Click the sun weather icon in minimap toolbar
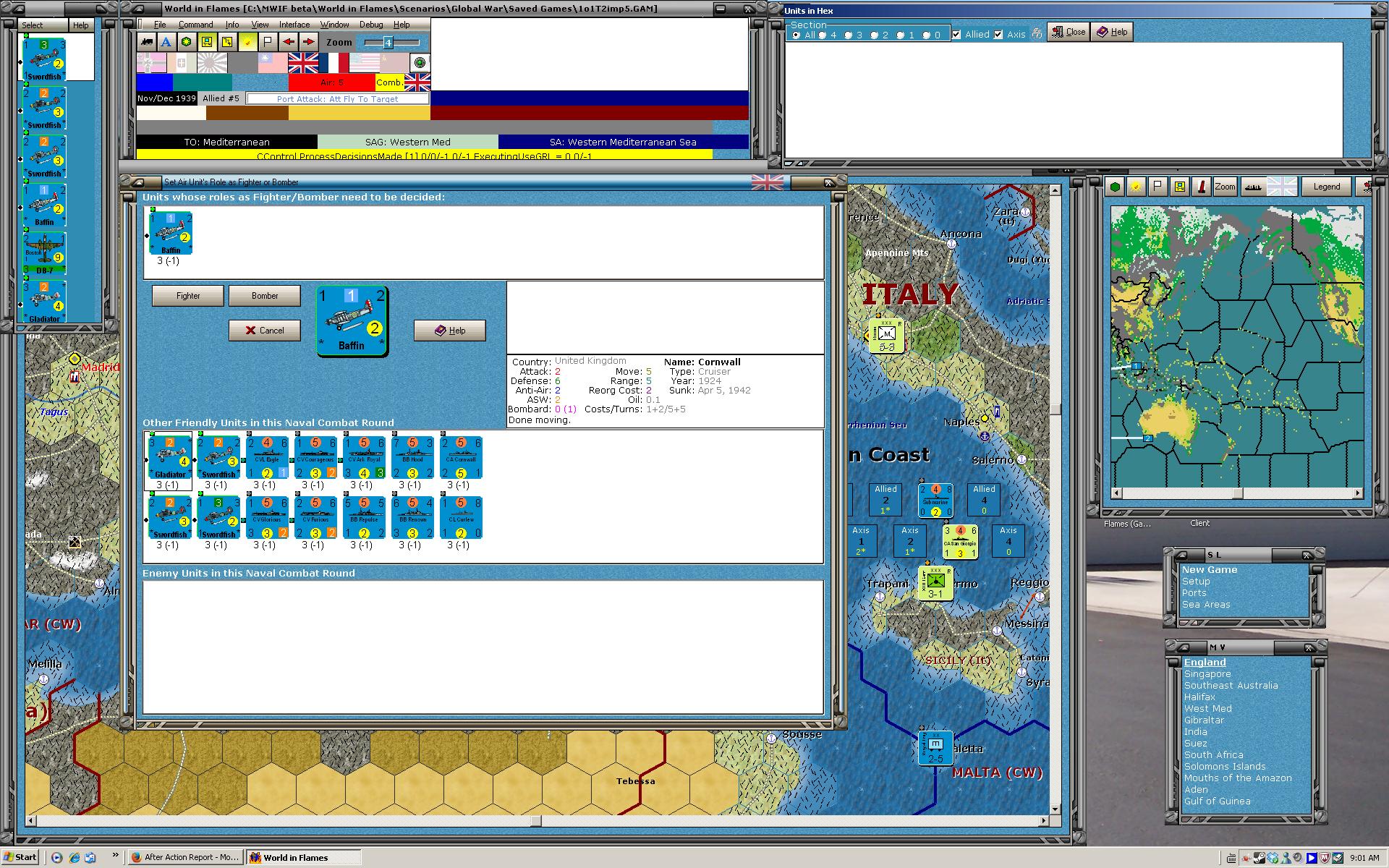Image resolution: width=1389 pixels, height=868 pixels. (x=1137, y=187)
